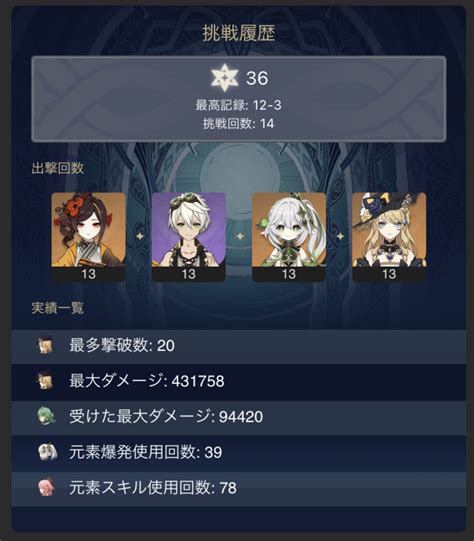The height and width of the screenshot is (541, 474).
Task: Open the 元素スキル使用回数: 78 row
Action: point(239,489)
